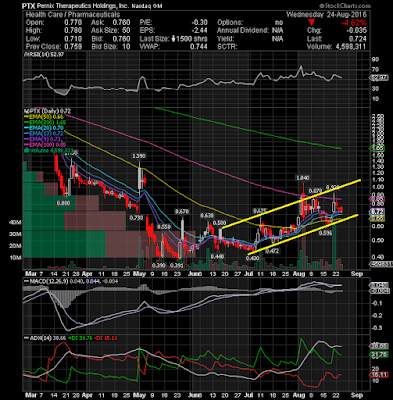Click the cyan EMA(20) legend entry
Screen dimensions: 393x400
coord(43,128)
